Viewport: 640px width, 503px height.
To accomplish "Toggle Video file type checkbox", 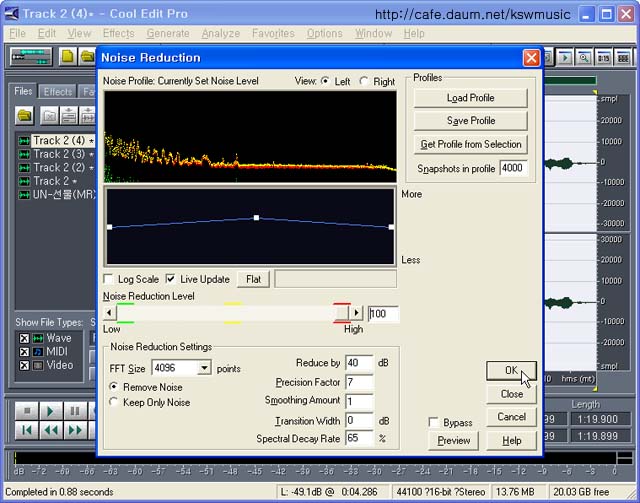I will pos(24,365).
